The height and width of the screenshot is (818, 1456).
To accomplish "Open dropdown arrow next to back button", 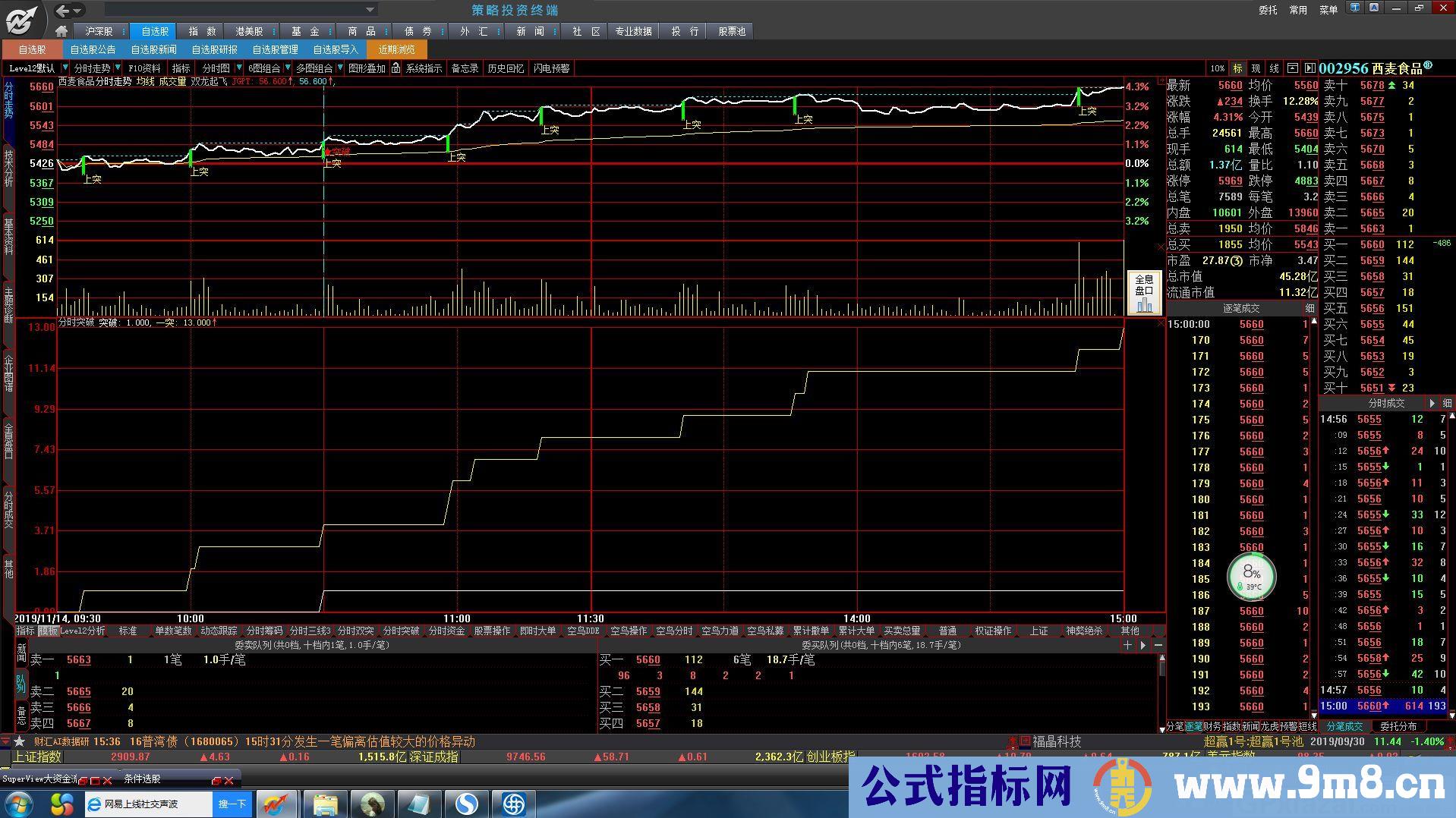I will pos(77,11).
